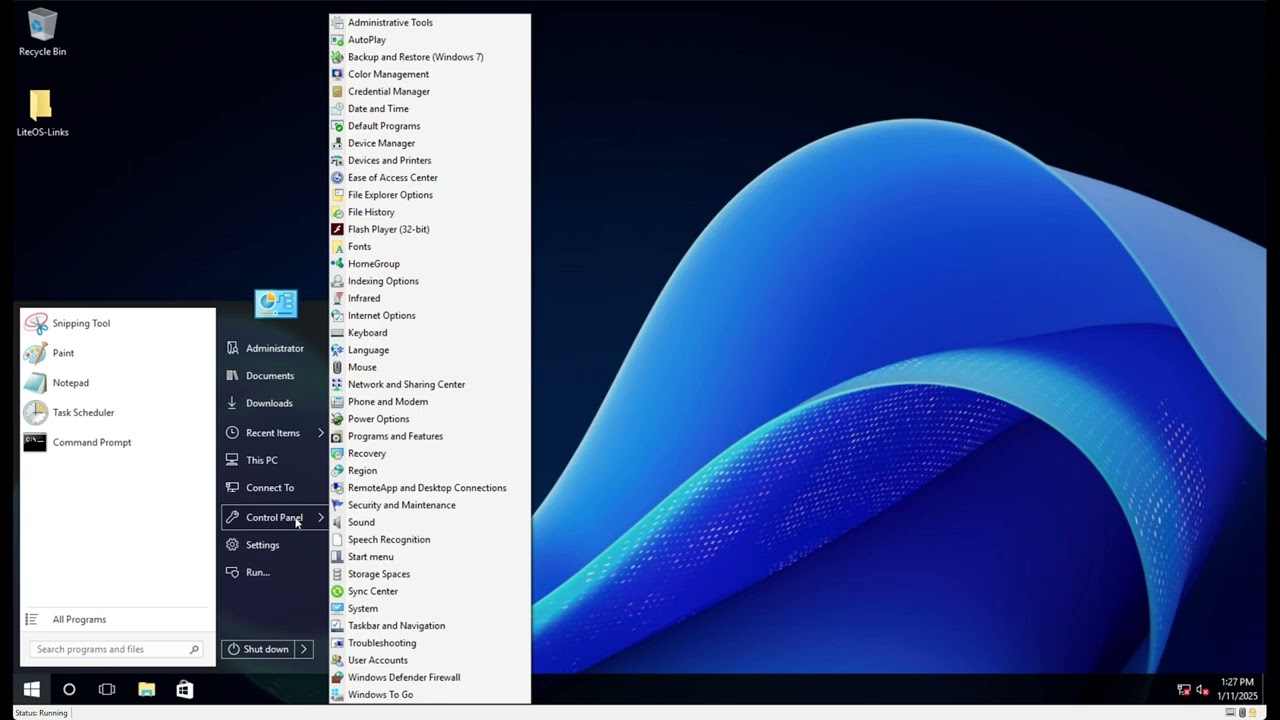Open Fonts from the Control Panel list
The image size is (1280, 720).
tap(430, 247)
